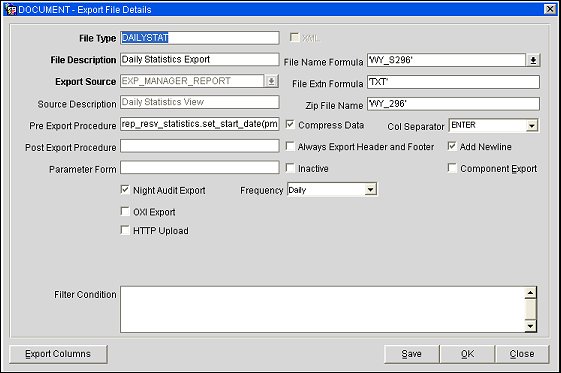Tick the HTTP Upload checkbox
The height and width of the screenshot is (373, 561).
click(x=125, y=230)
